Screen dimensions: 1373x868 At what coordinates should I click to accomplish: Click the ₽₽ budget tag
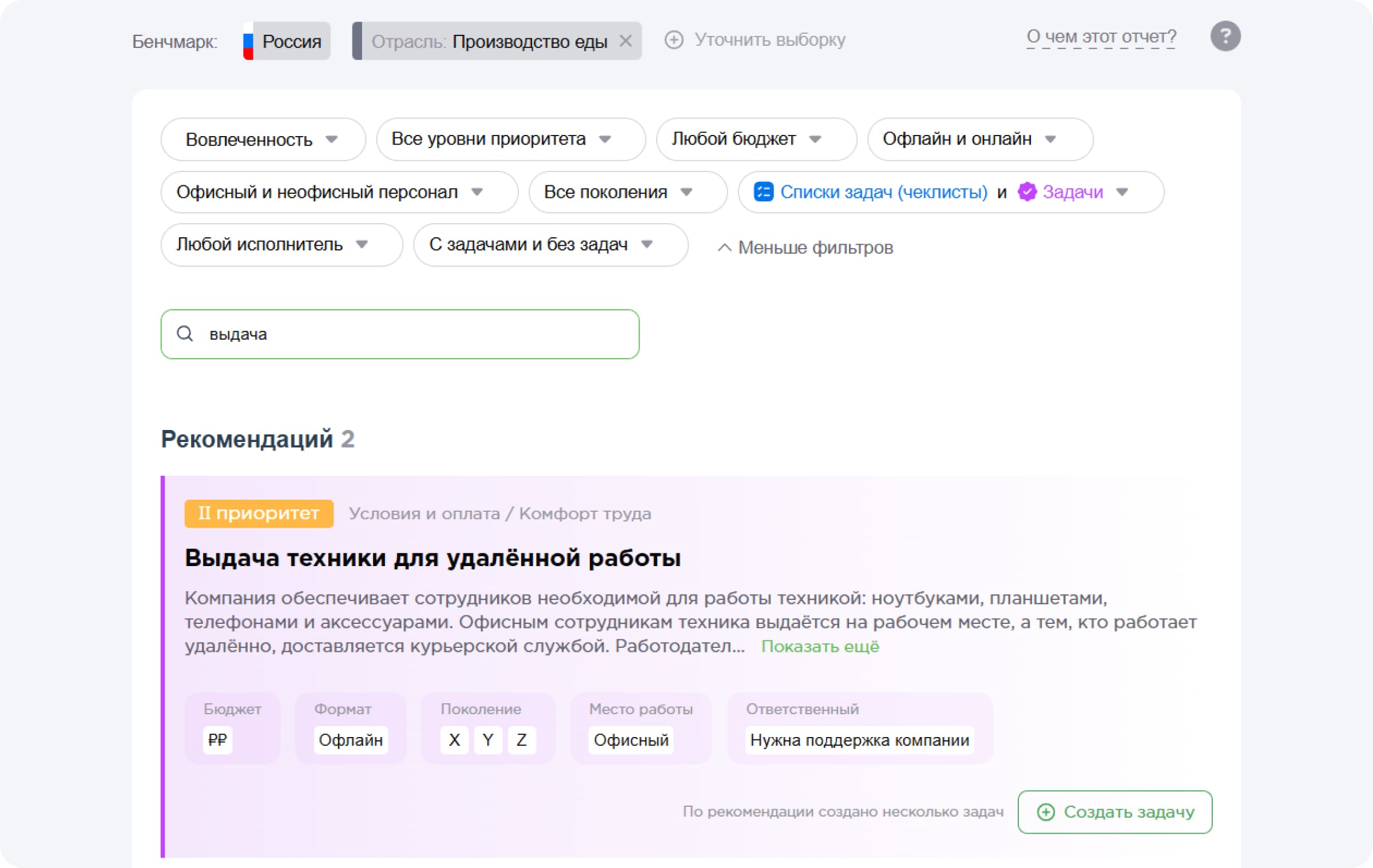coord(217,740)
